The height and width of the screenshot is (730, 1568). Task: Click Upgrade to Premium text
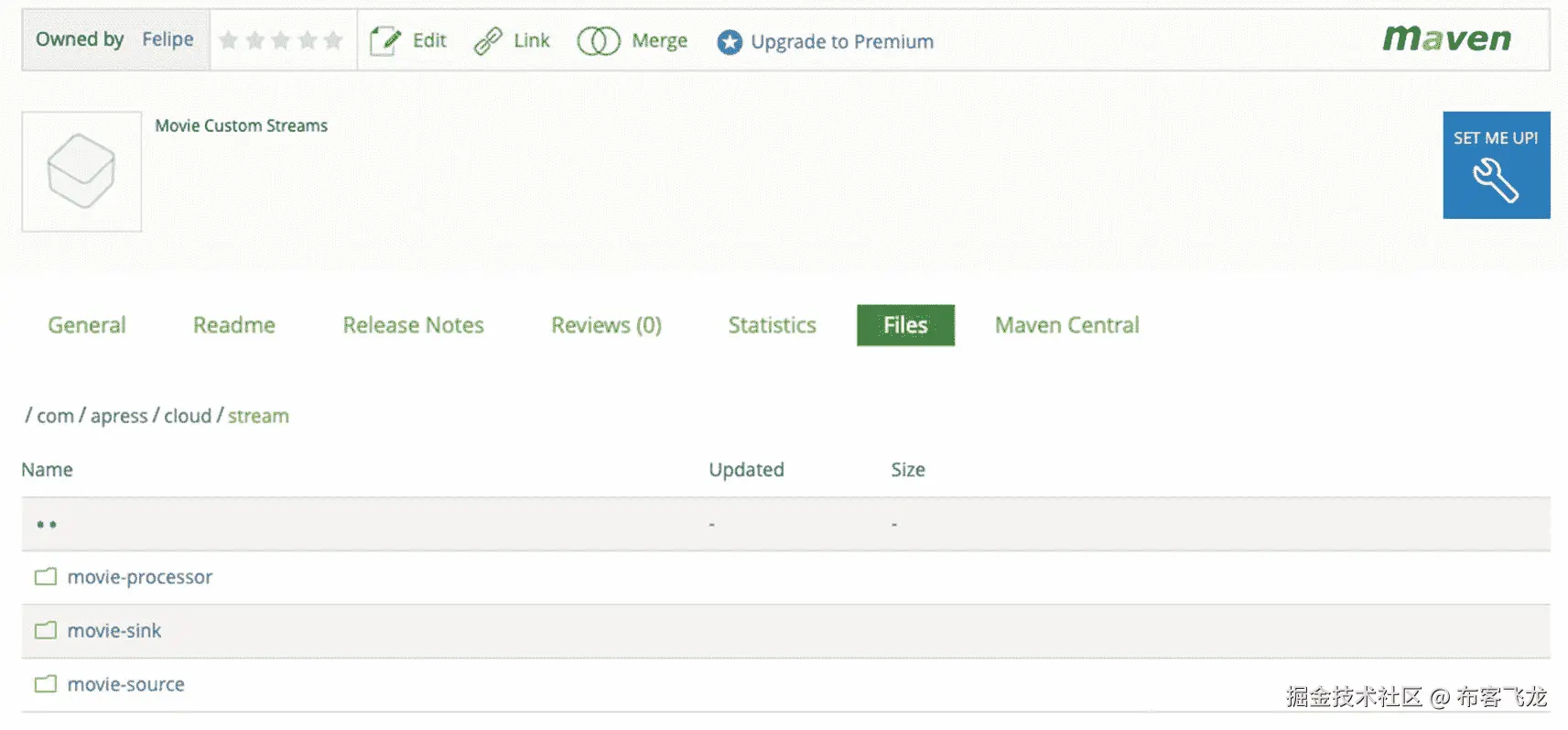point(842,42)
